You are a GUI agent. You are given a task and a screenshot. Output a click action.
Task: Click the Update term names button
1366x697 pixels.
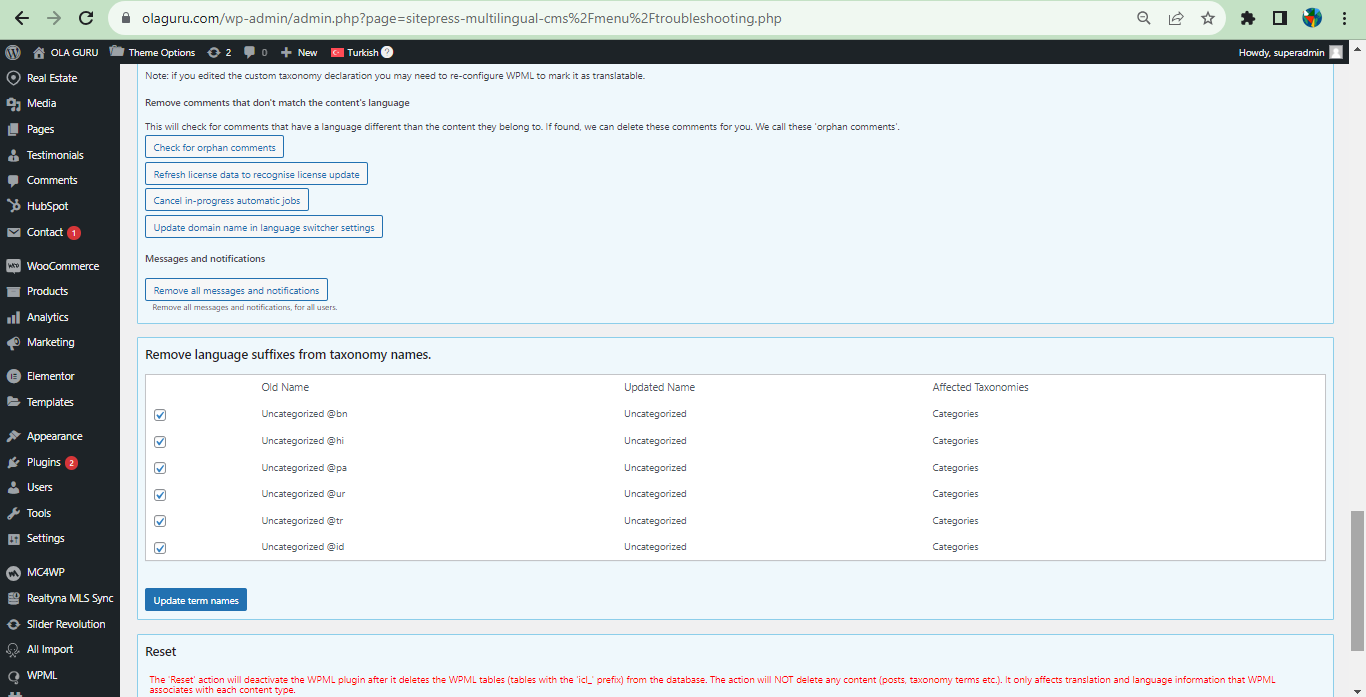click(196, 600)
